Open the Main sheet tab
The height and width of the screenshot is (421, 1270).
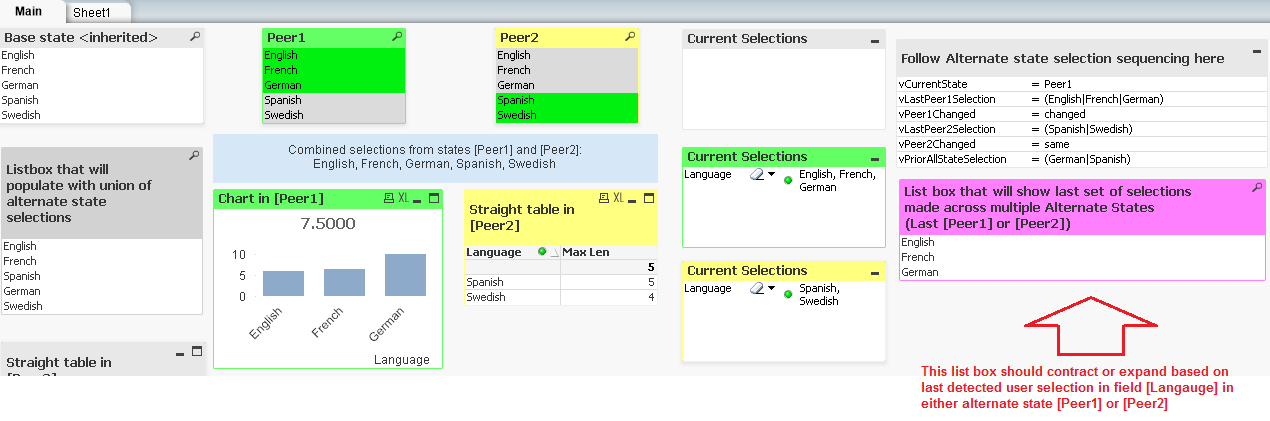coord(28,11)
